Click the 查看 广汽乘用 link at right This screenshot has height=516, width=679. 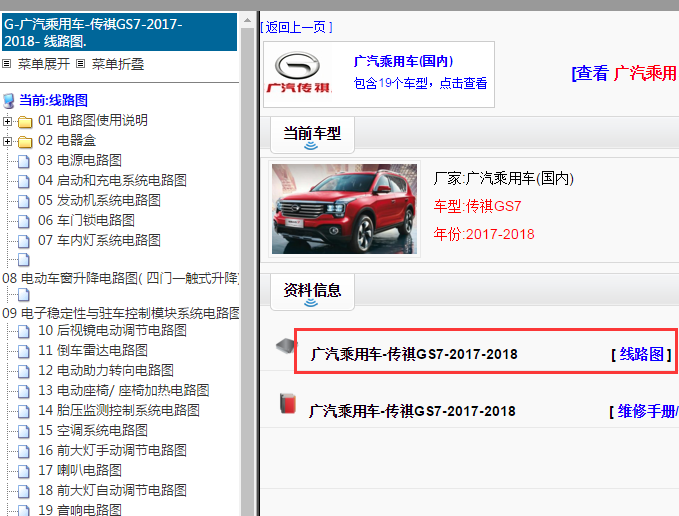(625, 73)
